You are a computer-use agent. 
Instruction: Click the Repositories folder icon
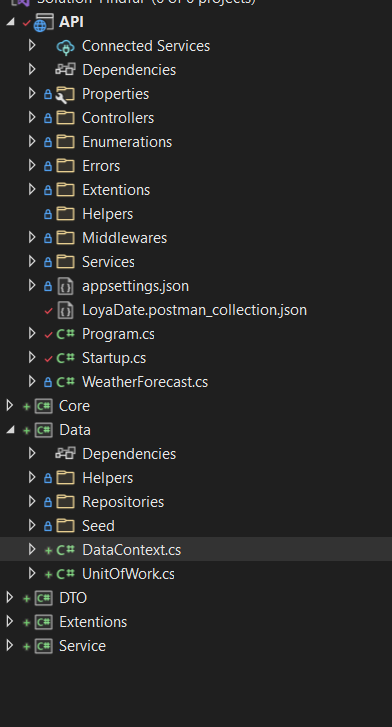point(65,502)
